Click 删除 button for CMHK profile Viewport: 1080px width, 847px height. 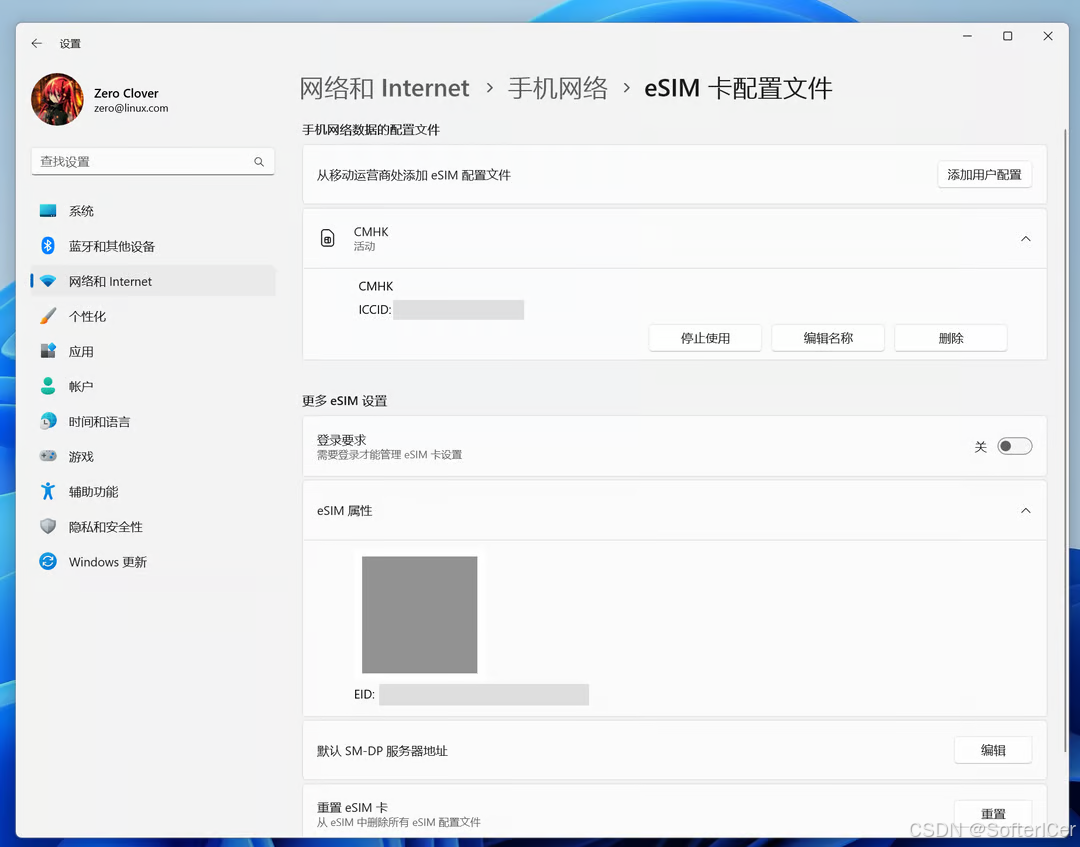coord(951,338)
